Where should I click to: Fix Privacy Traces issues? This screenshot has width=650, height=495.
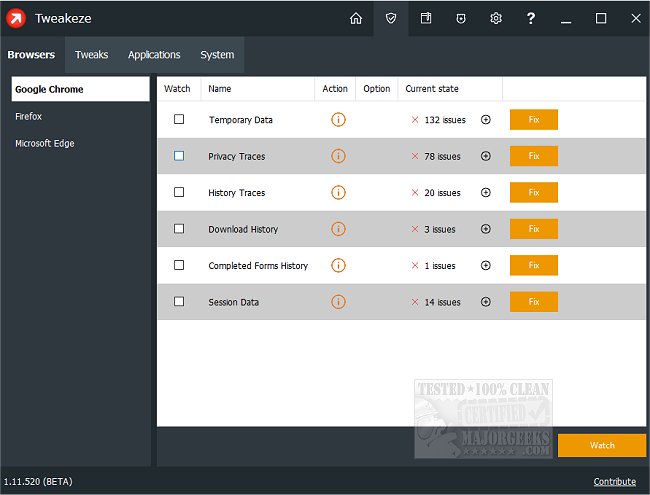(534, 156)
